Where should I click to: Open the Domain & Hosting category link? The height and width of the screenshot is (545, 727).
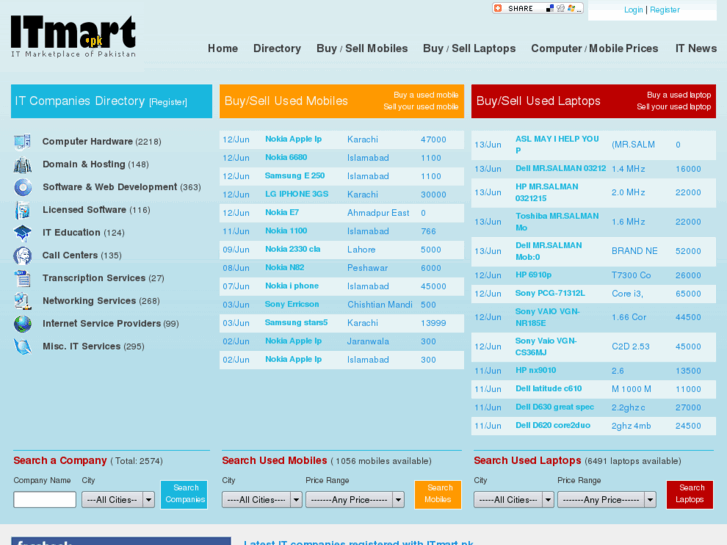coord(96,164)
